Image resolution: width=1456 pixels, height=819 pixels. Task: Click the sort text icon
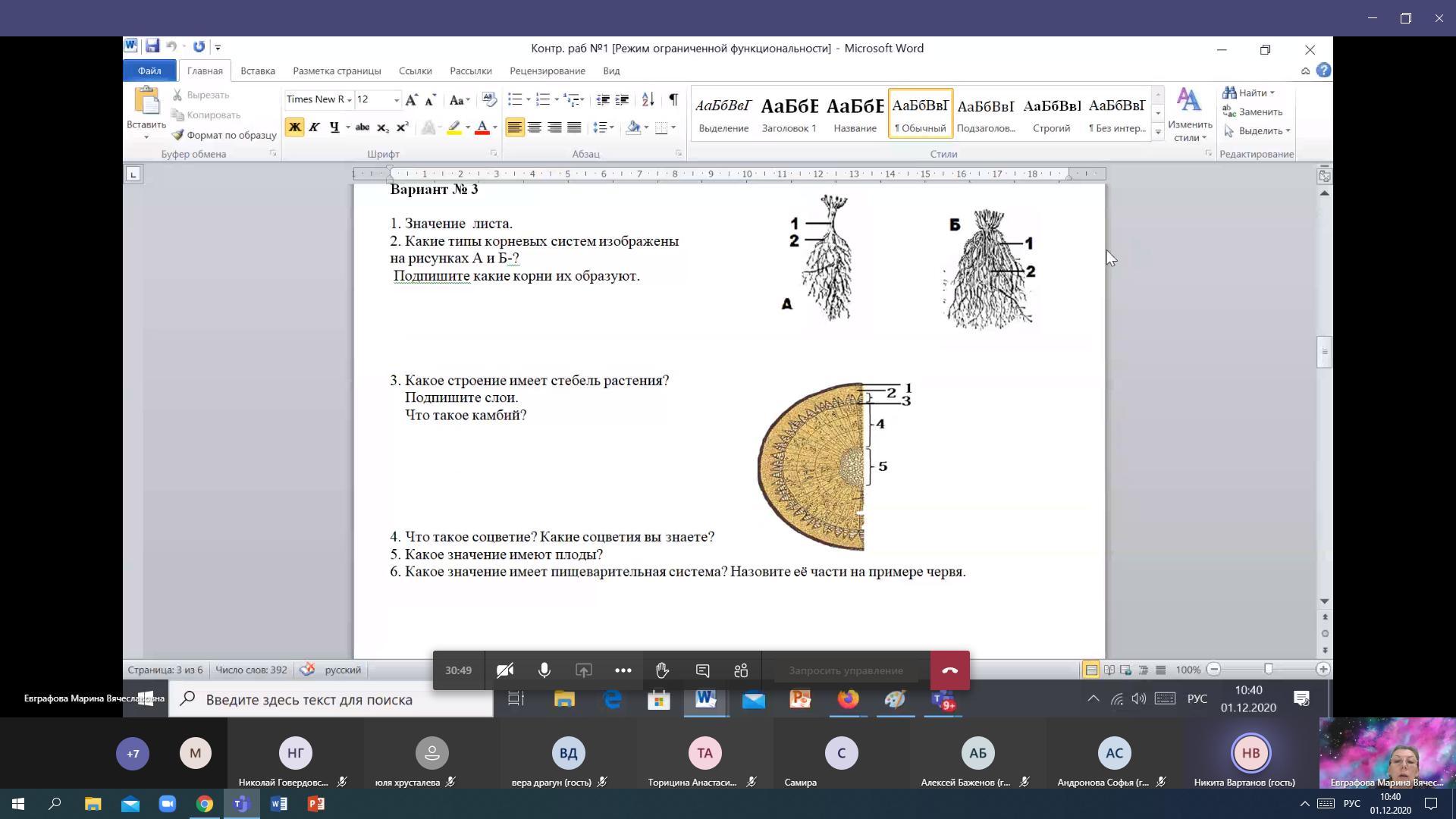click(x=648, y=99)
